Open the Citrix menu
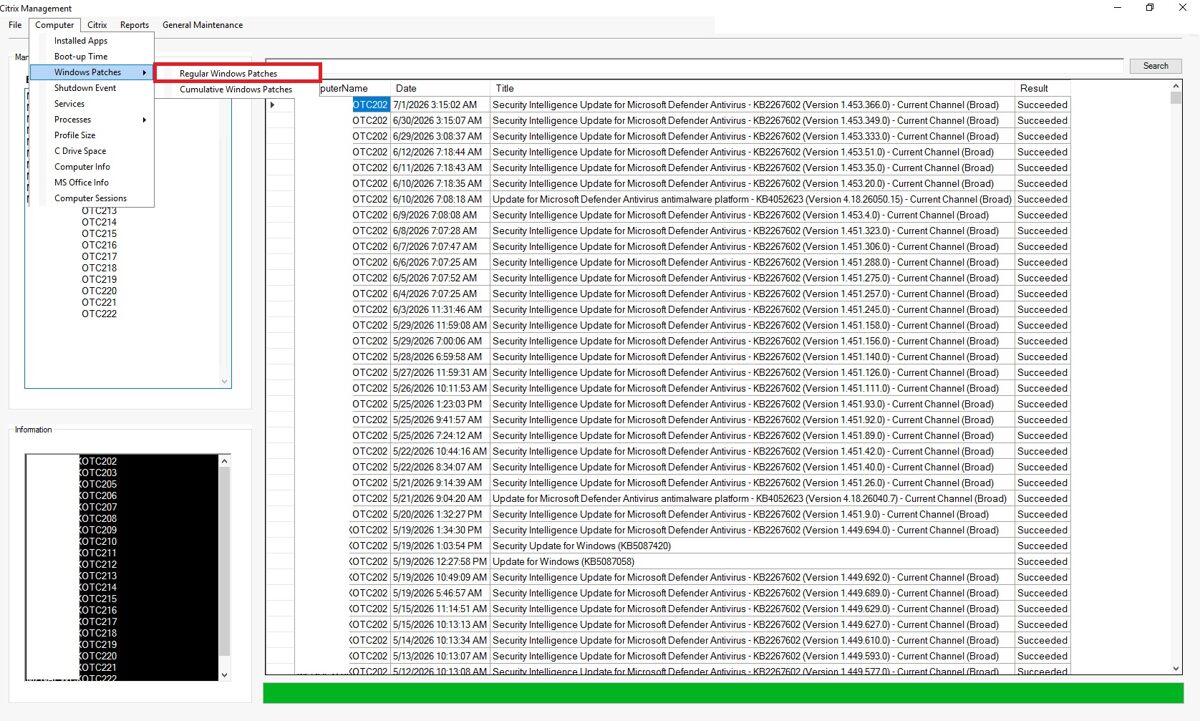 pos(97,25)
